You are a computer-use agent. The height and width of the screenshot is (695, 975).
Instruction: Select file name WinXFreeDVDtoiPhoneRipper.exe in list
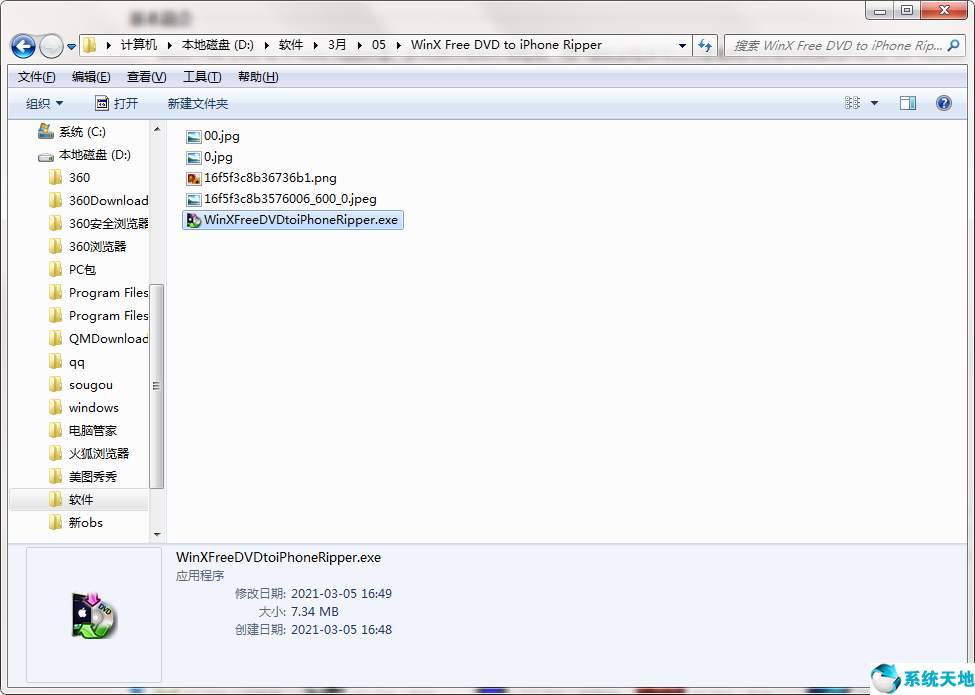tap(301, 219)
